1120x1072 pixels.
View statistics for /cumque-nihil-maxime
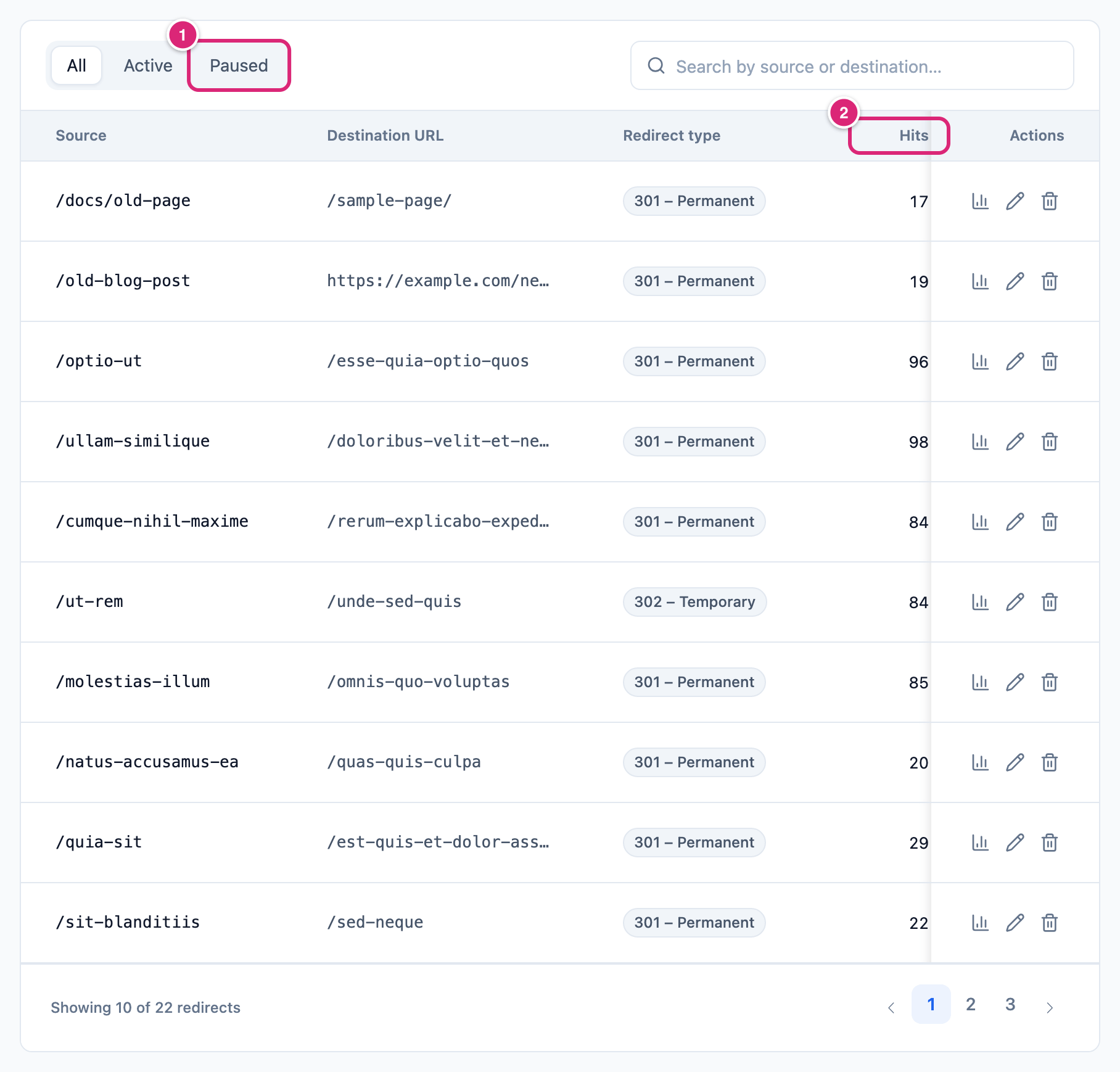[980, 522]
